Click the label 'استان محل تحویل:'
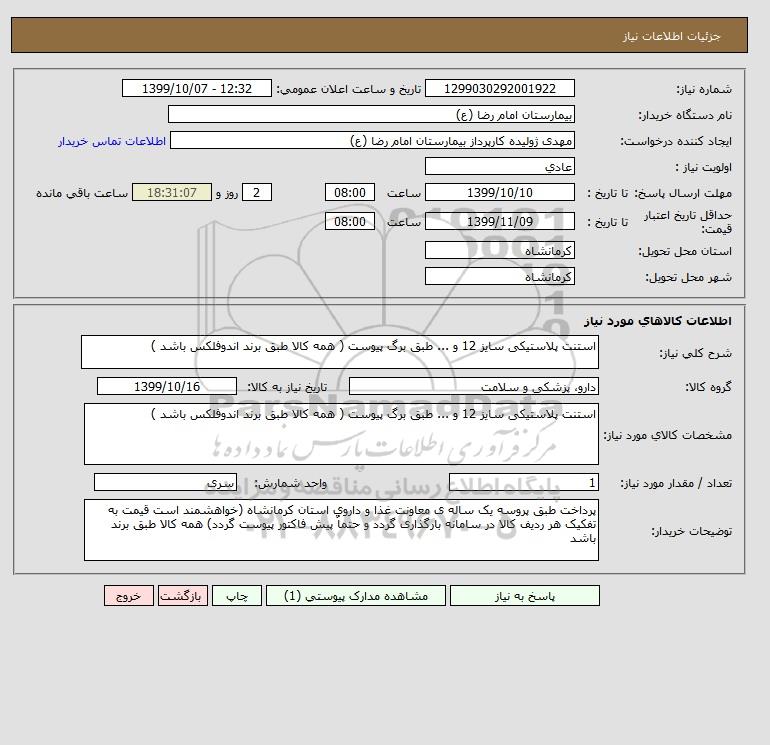The width and height of the screenshot is (770, 745). pyautogui.click(x=685, y=251)
